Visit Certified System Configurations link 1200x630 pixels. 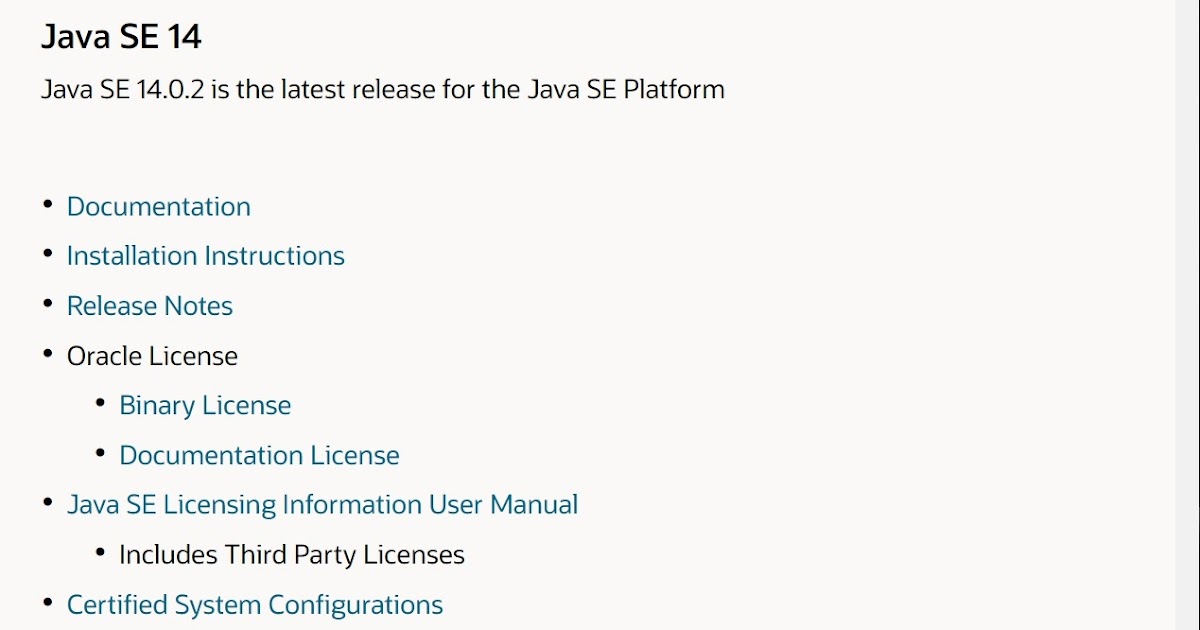click(x=255, y=605)
